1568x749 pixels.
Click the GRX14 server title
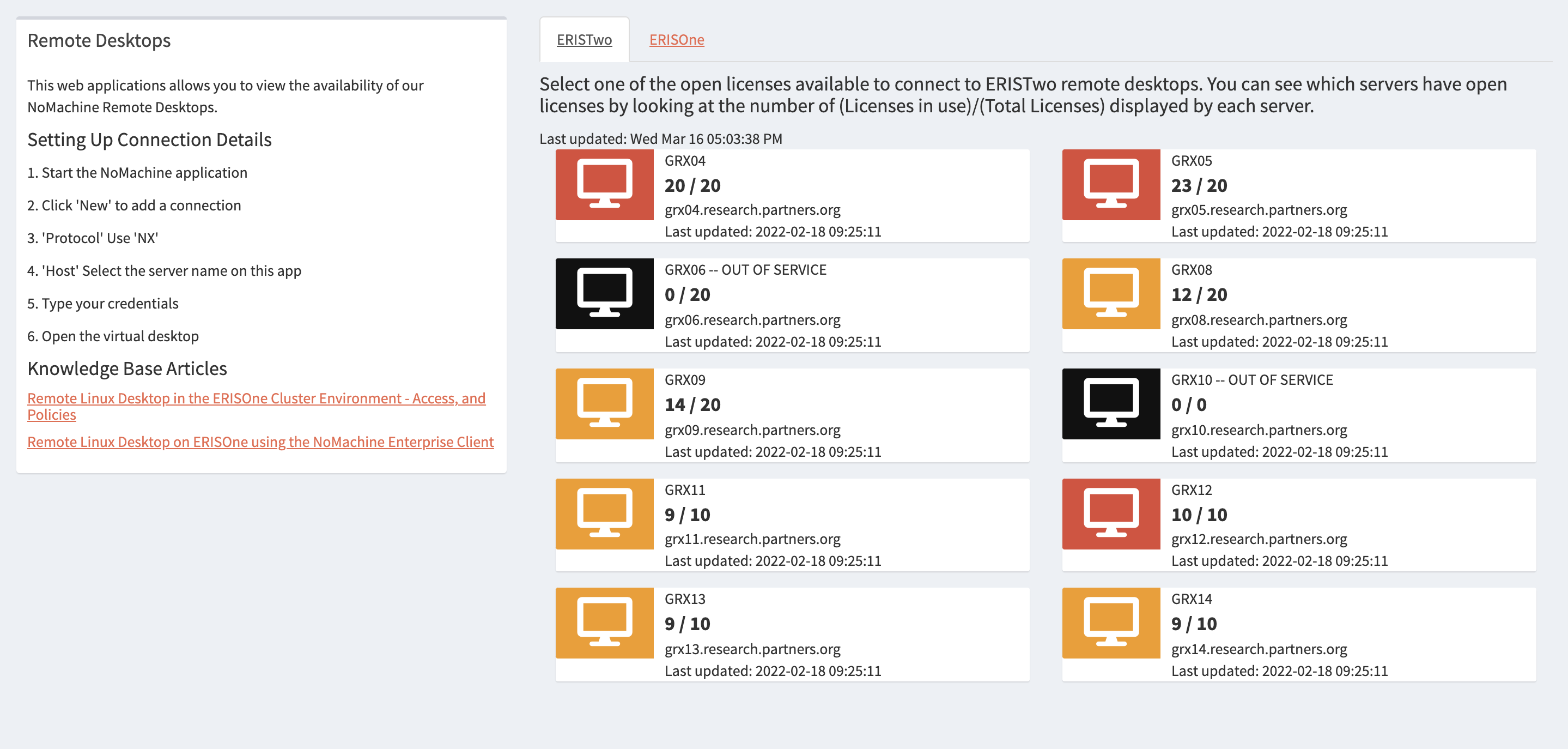pyautogui.click(x=1192, y=599)
